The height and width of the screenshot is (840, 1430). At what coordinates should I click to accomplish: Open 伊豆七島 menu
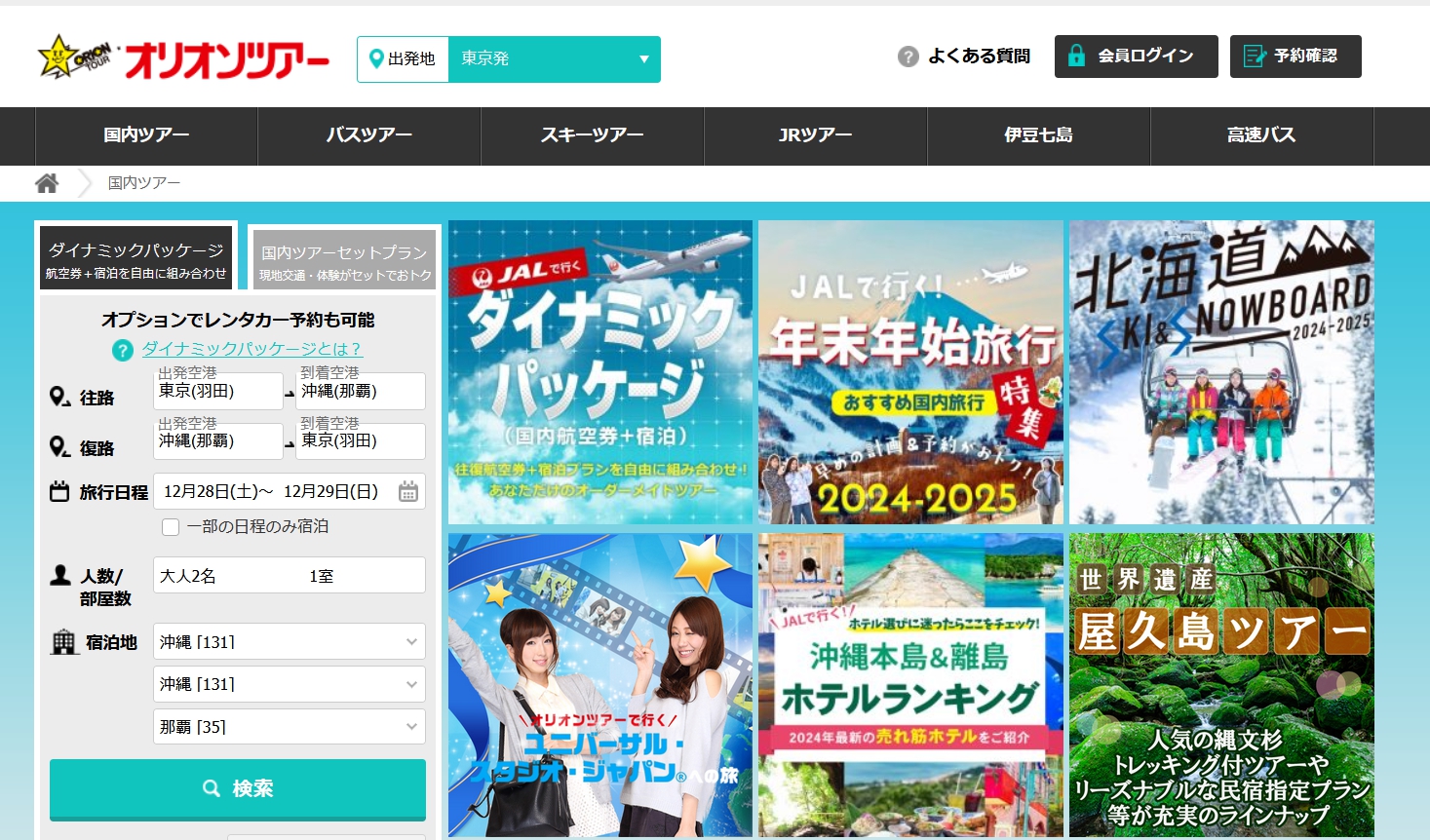(1039, 135)
